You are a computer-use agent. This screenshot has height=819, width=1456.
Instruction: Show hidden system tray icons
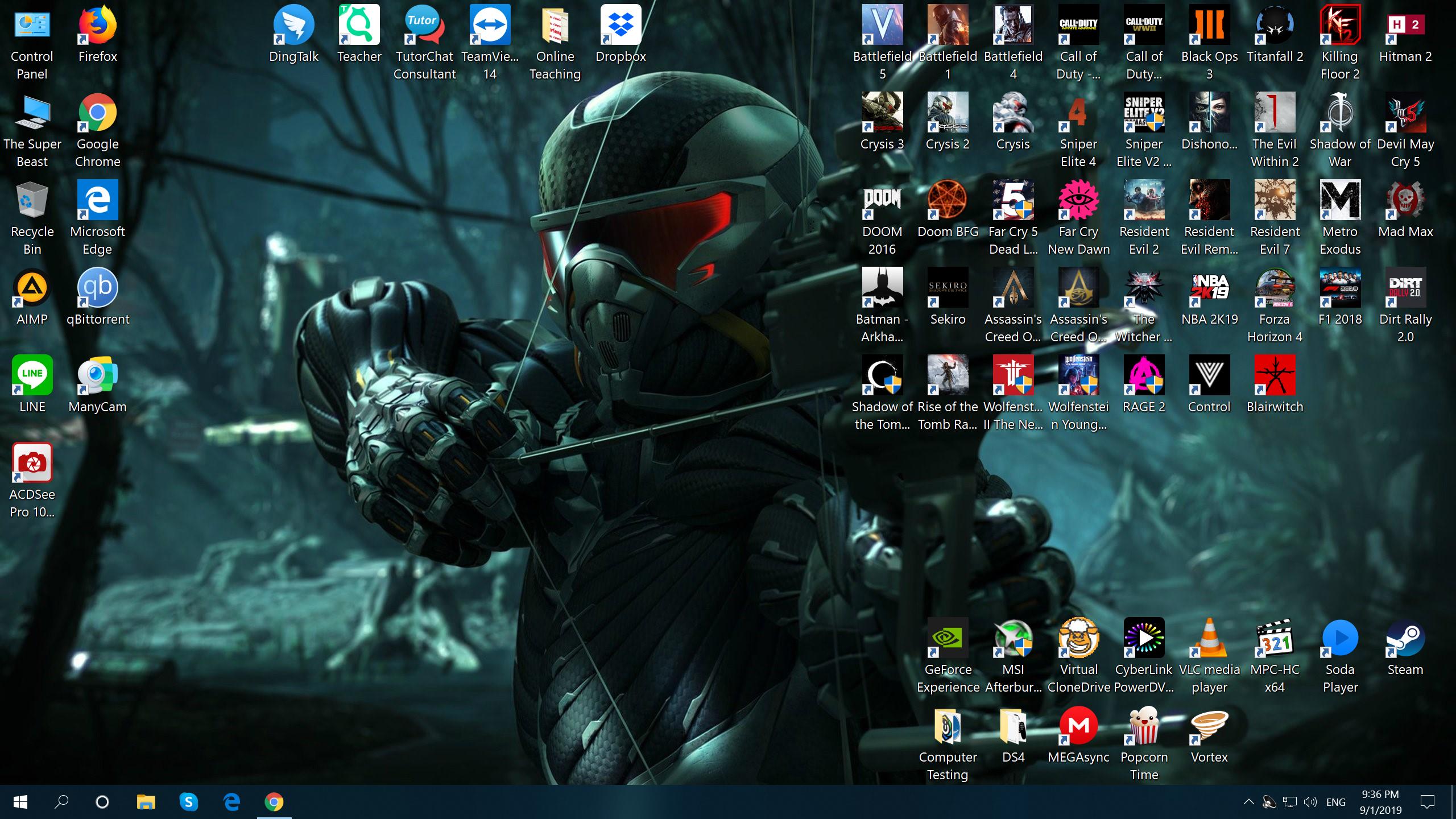1248,803
